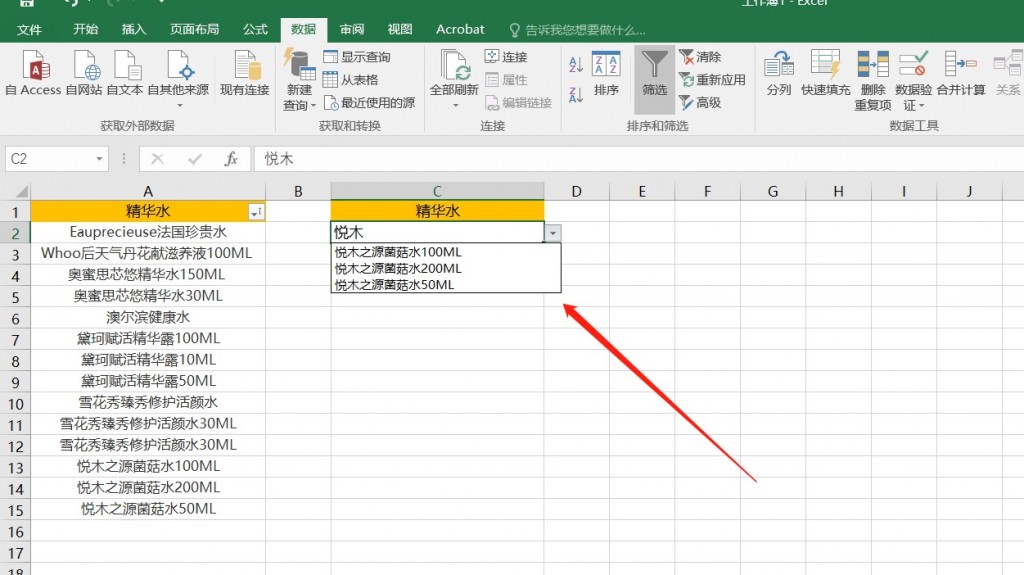This screenshot has height=575, width=1024.
Task: Click the Tell Me search box
Action: pyautogui.click(x=577, y=30)
